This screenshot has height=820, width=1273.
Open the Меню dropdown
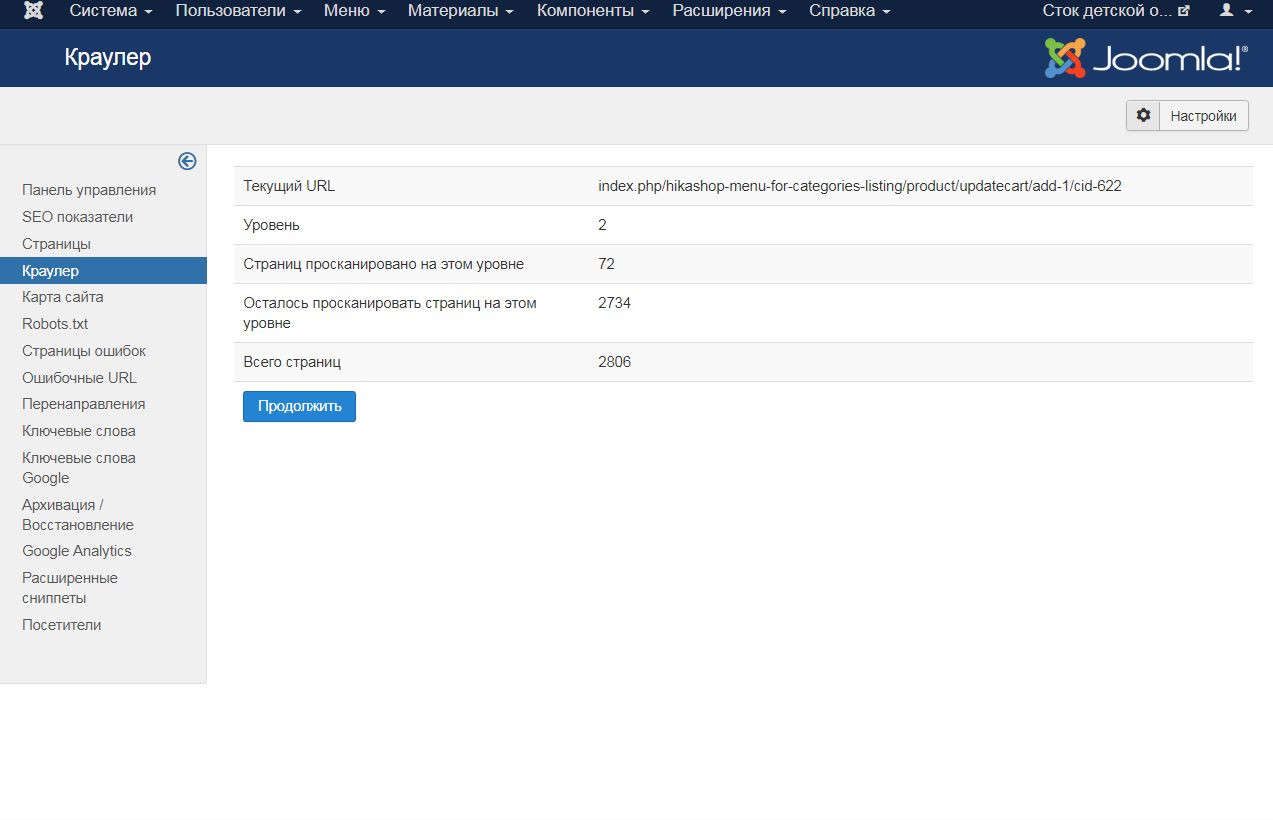pos(355,11)
